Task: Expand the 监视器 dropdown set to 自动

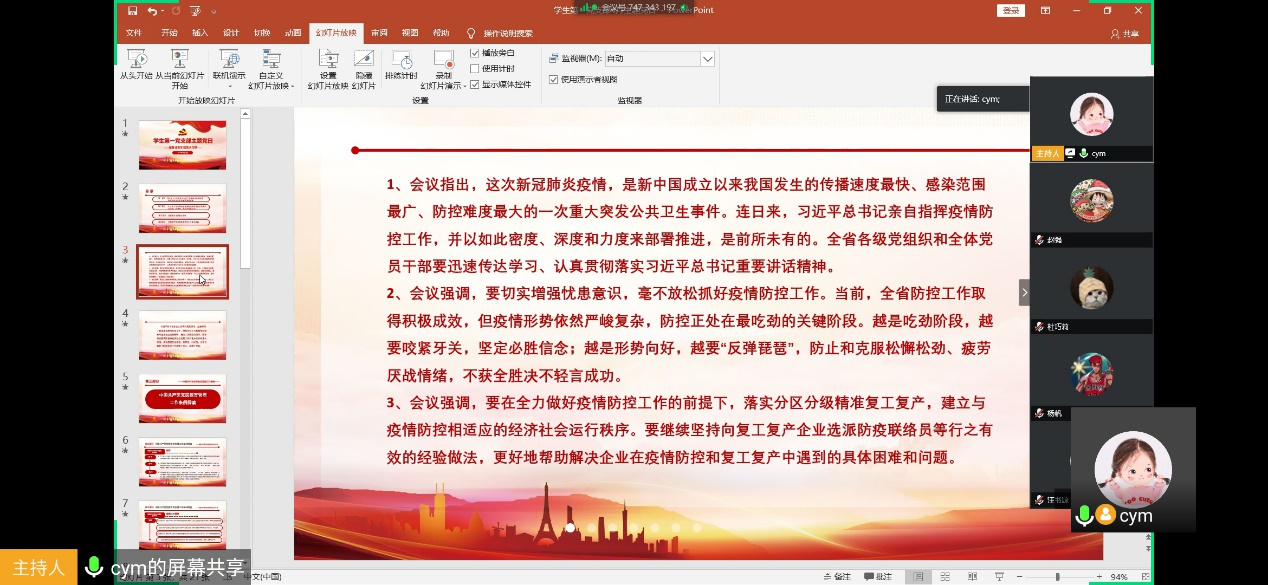Action: pyautogui.click(x=707, y=59)
